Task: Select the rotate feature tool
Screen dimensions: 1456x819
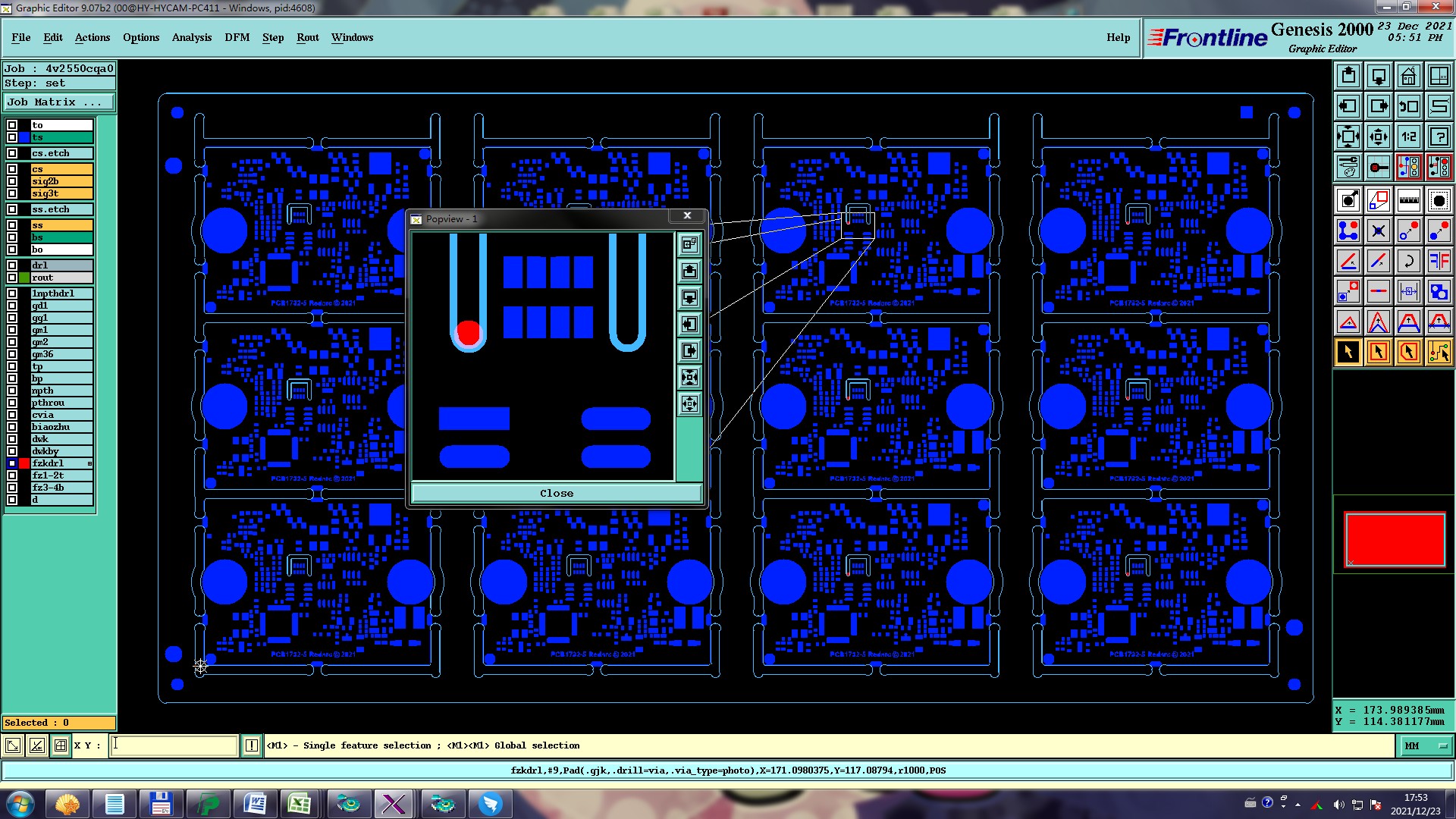Action: pyautogui.click(x=1408, y=262)
